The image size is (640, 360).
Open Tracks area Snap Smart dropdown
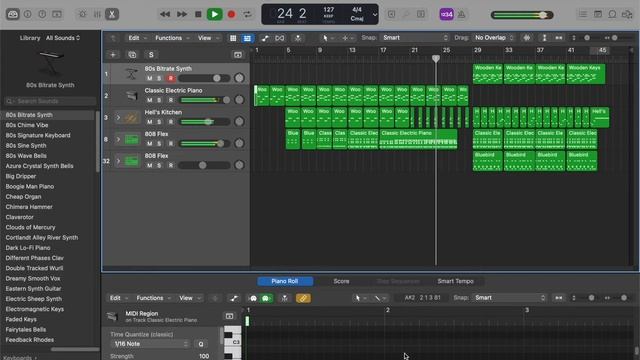[414, 38]
